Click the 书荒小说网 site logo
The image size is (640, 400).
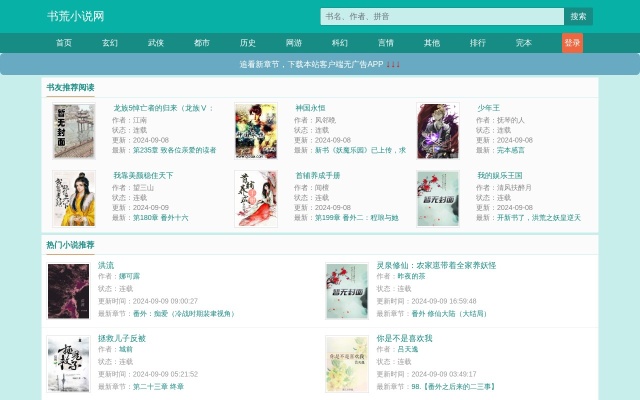(x=76, y=16)
